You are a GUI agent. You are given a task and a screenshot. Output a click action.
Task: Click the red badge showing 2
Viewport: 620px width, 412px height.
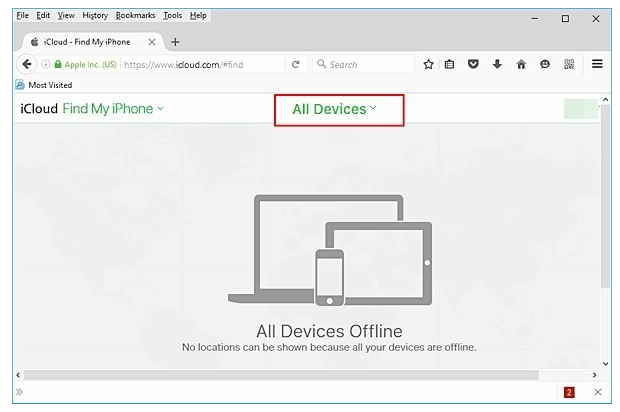coord(569,392)
